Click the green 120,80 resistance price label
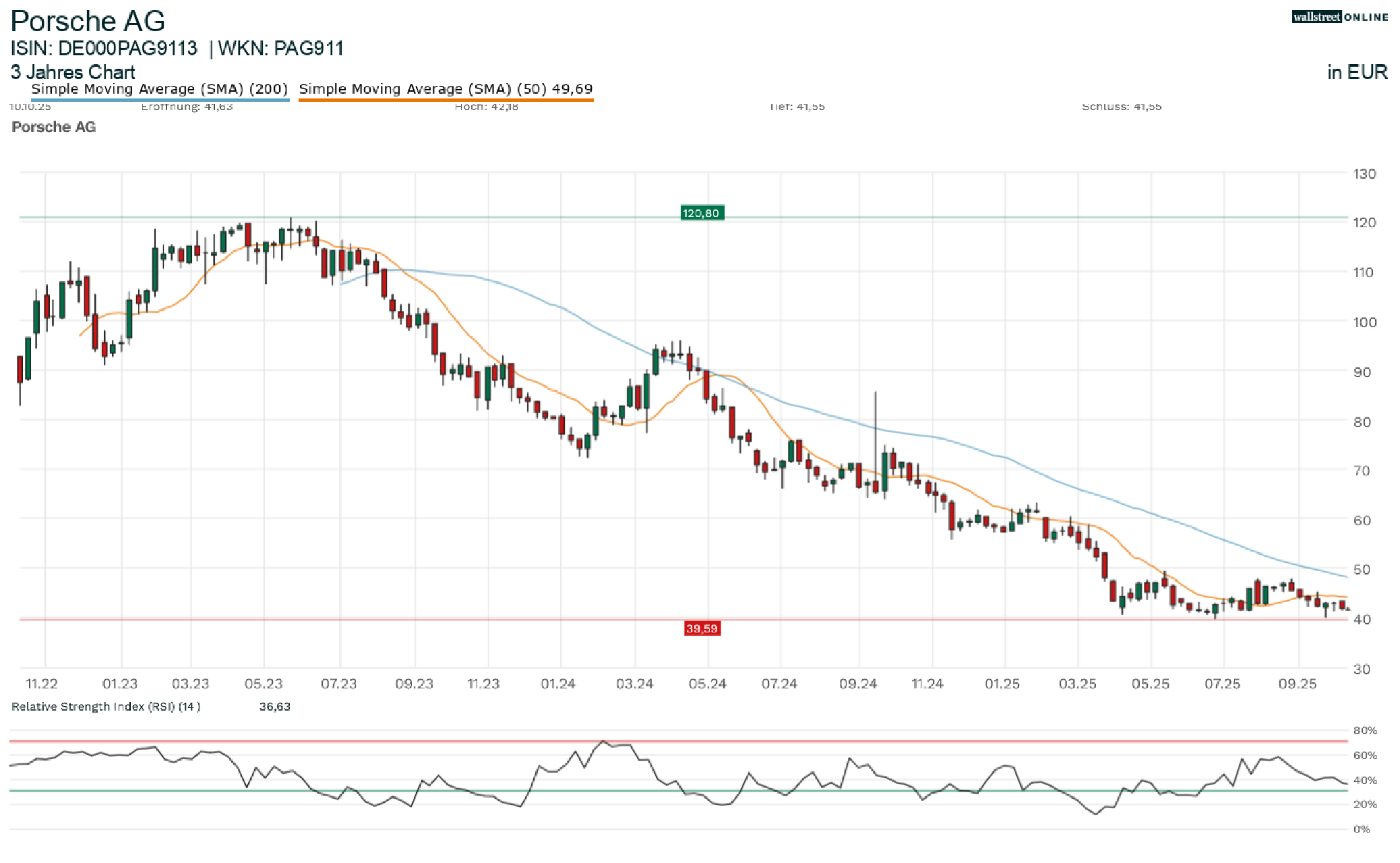Image resolution: width=1400 pixels, height=863 pixels. click(x=701, y=213)
